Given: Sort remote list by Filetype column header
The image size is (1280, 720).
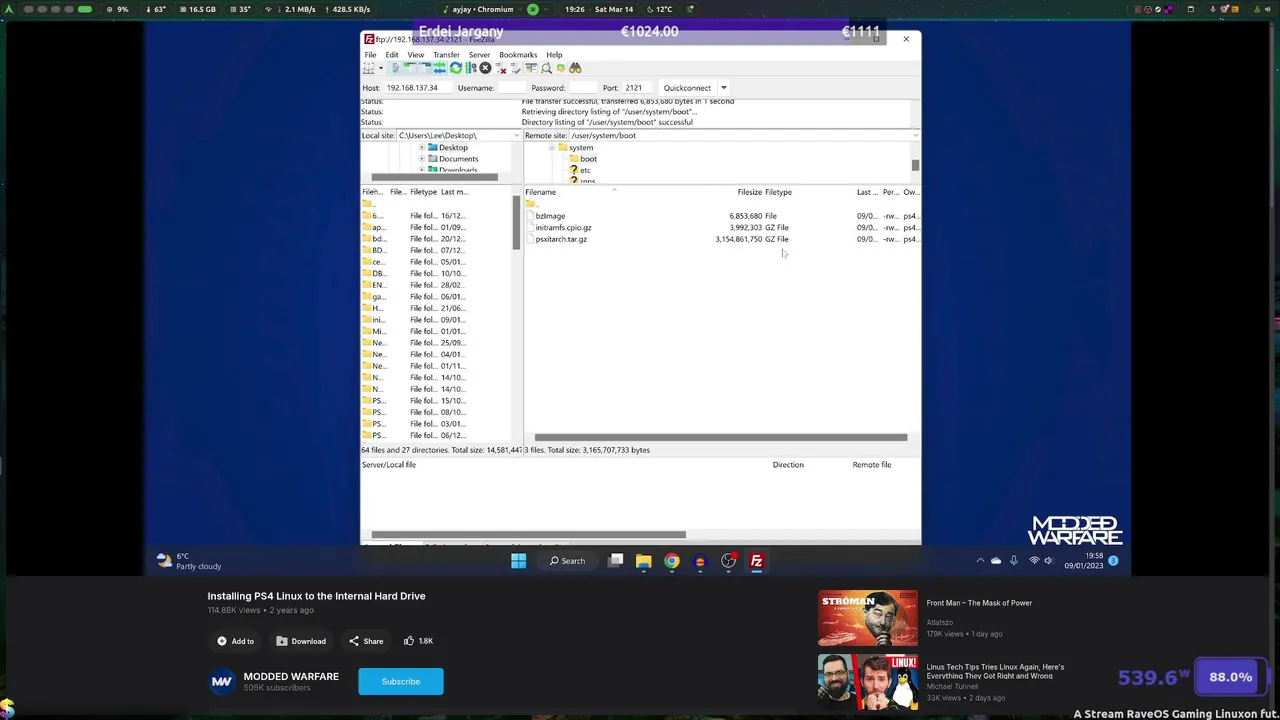Looking at the screenshot, I should click(778, 192).
